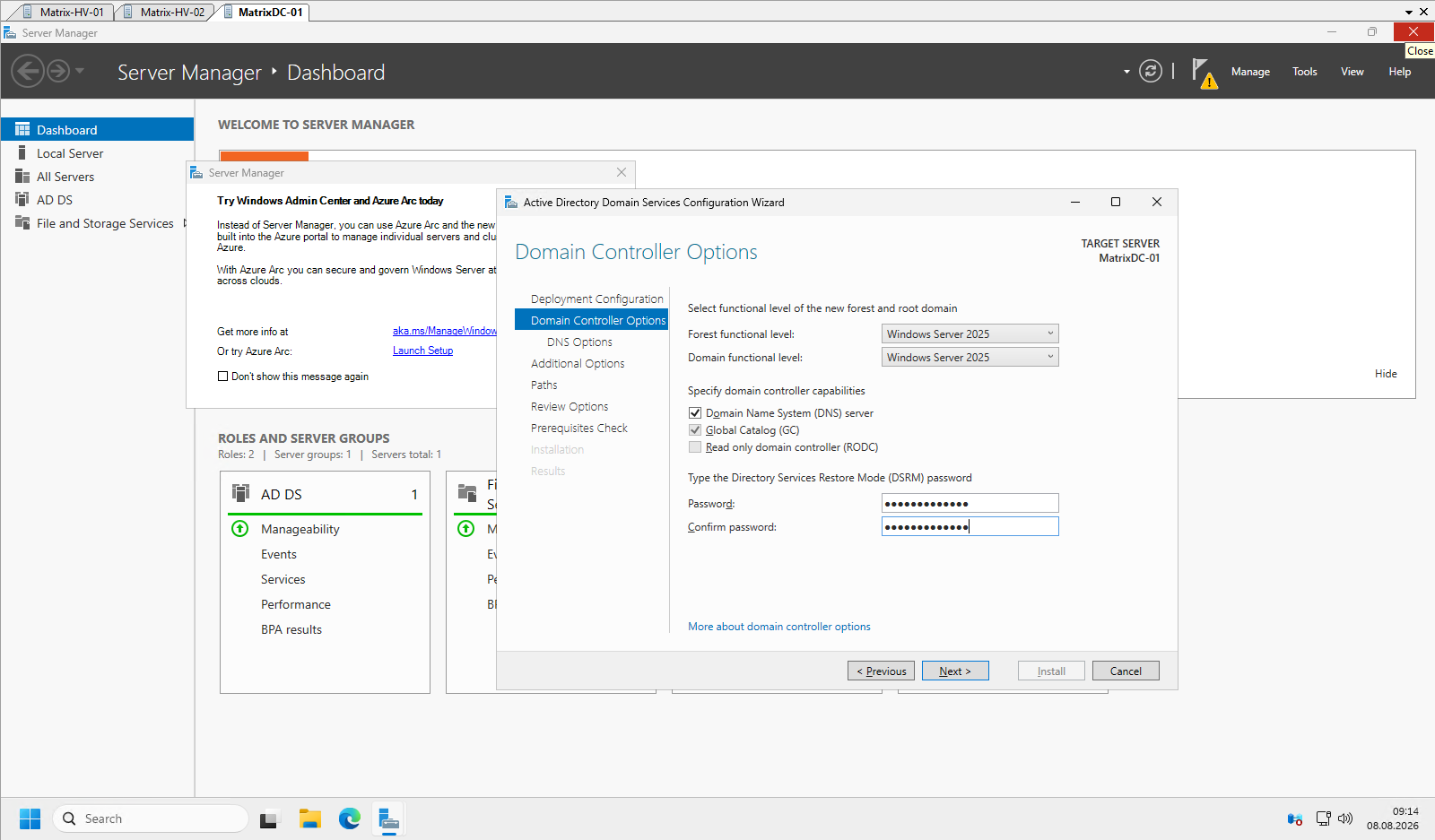Viewport: 1435px width, 840px height.
Task: Open File Explorer from the taskbar
Action: 309,818
